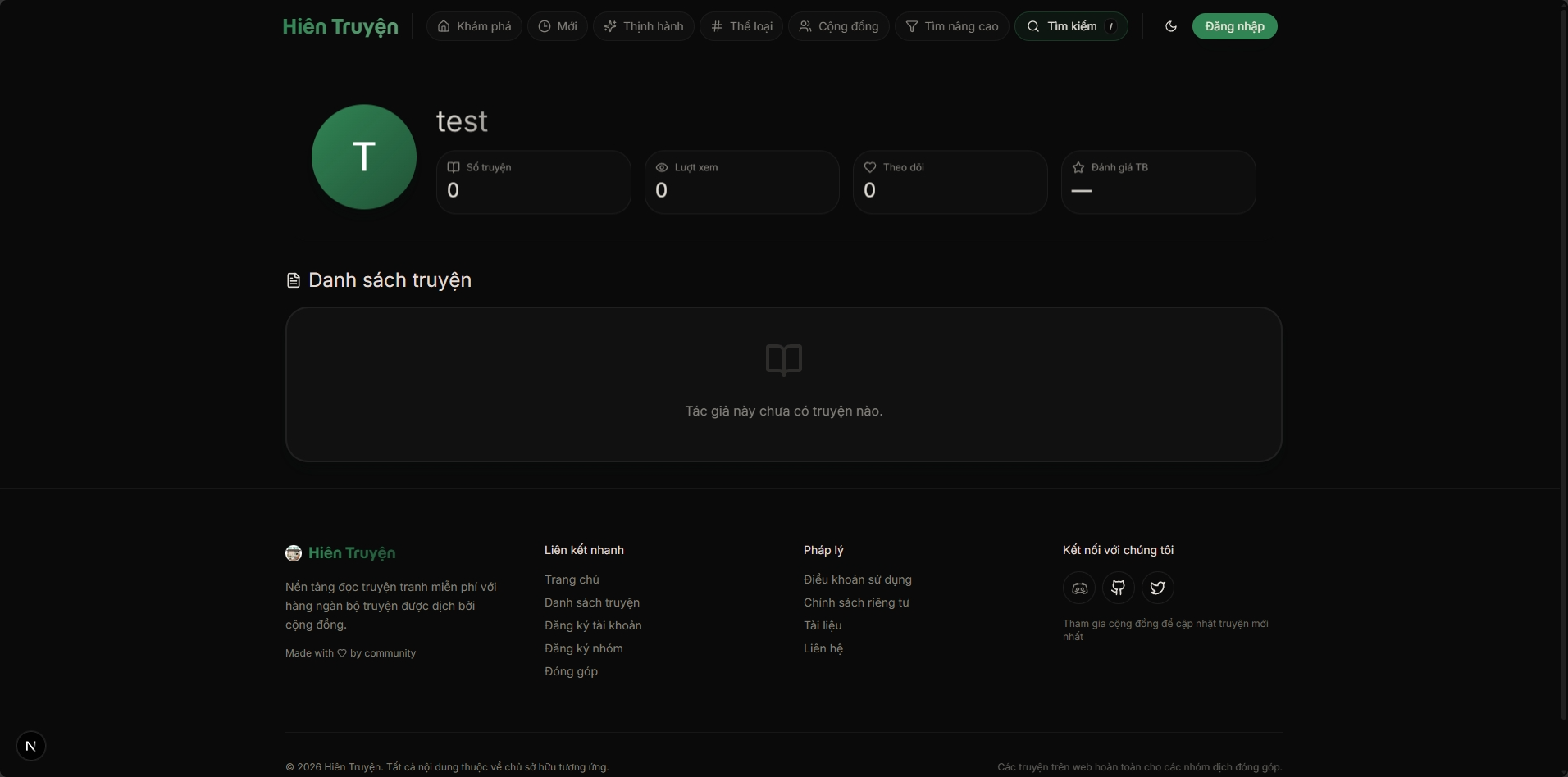Click the green T avatar
This screenshot has width=1568, height=777.
tap(364, 157)
